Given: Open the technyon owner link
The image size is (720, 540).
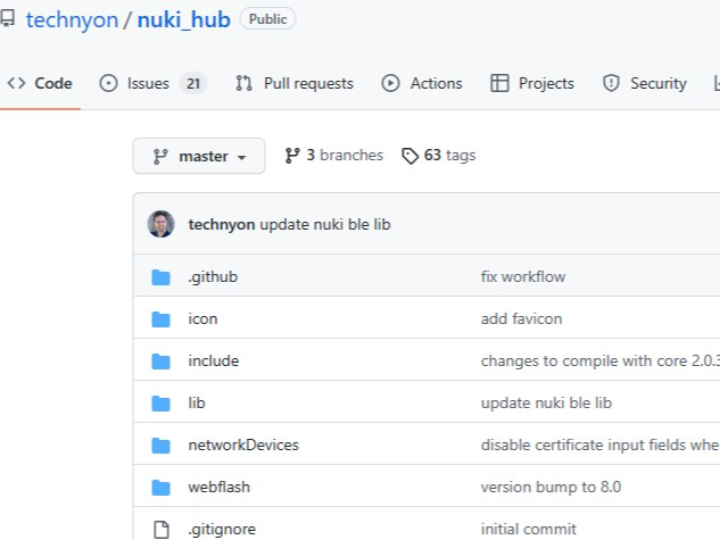Looking at the screenshot, I should tap(72, 20).
